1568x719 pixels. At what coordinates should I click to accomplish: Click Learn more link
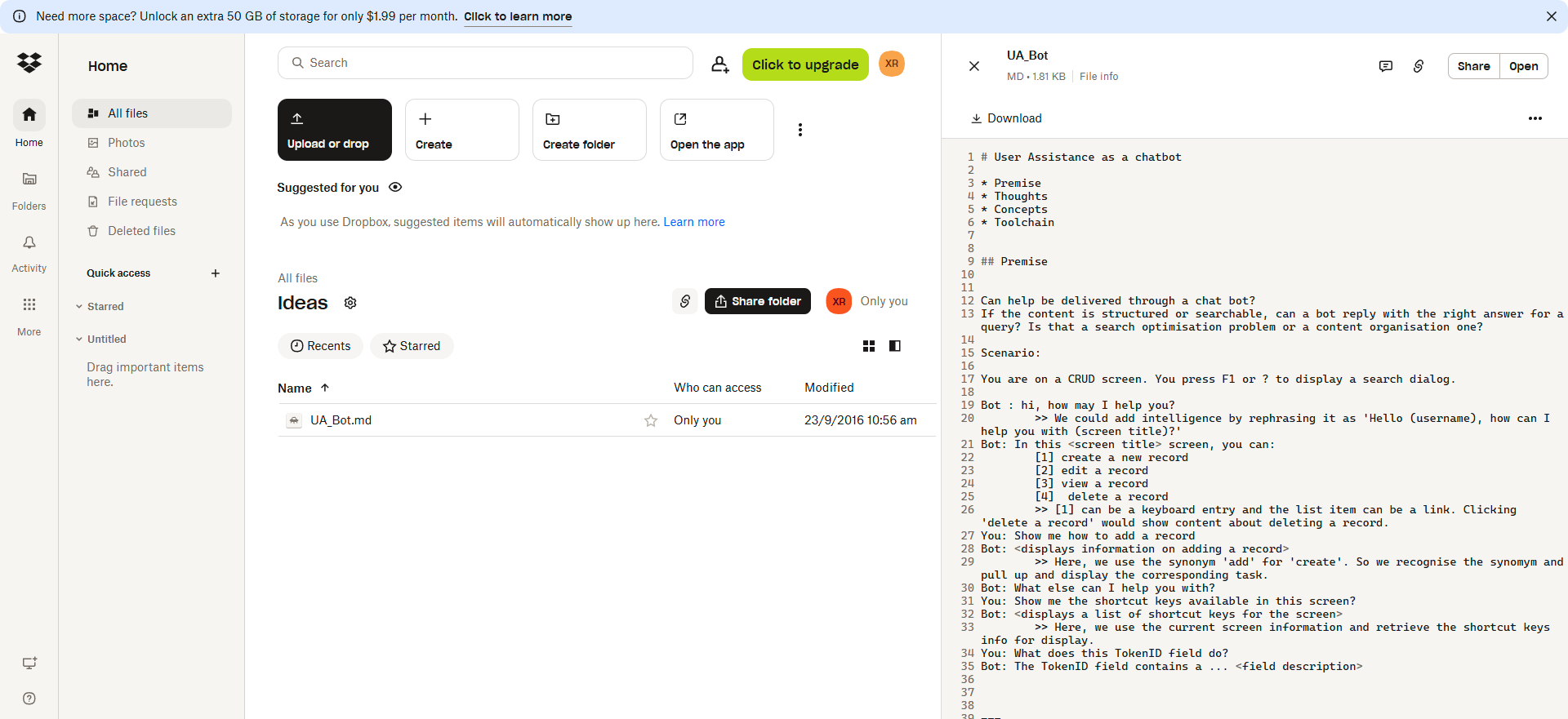point(693,222)
